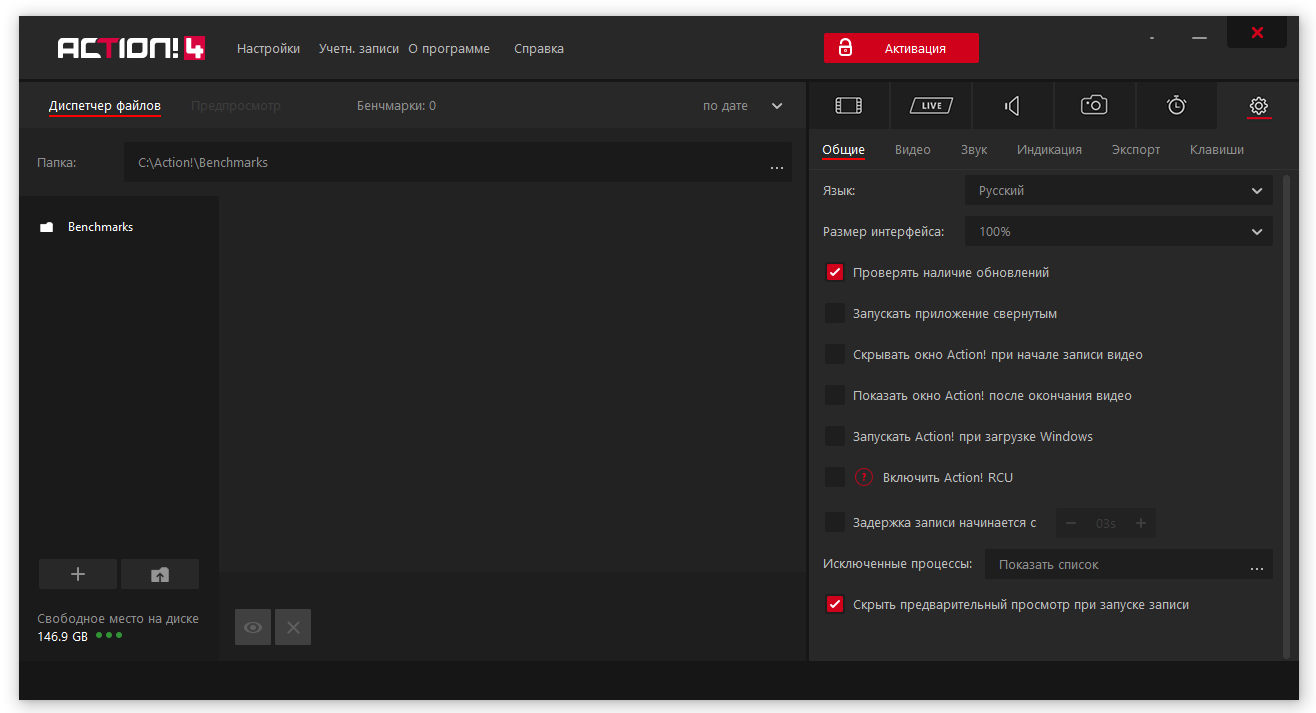Open the timer benchmark icon

point(1176,105)
